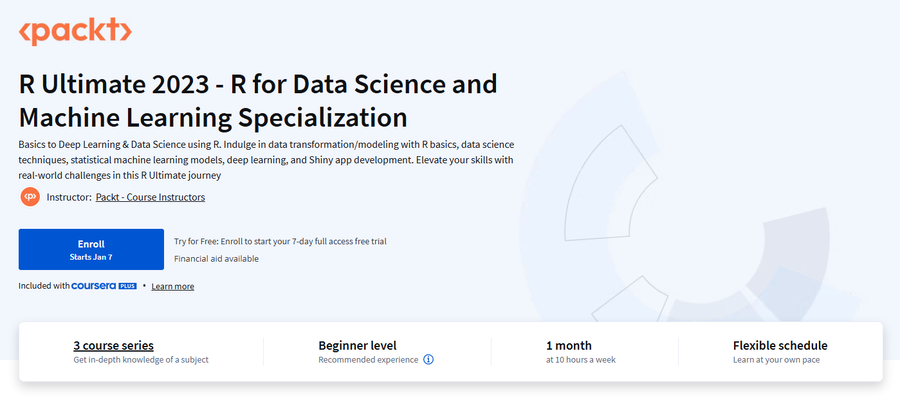Screen dimensions: 900x396
Task: Open the Recommended experience info icon
Action: (428, 360)
